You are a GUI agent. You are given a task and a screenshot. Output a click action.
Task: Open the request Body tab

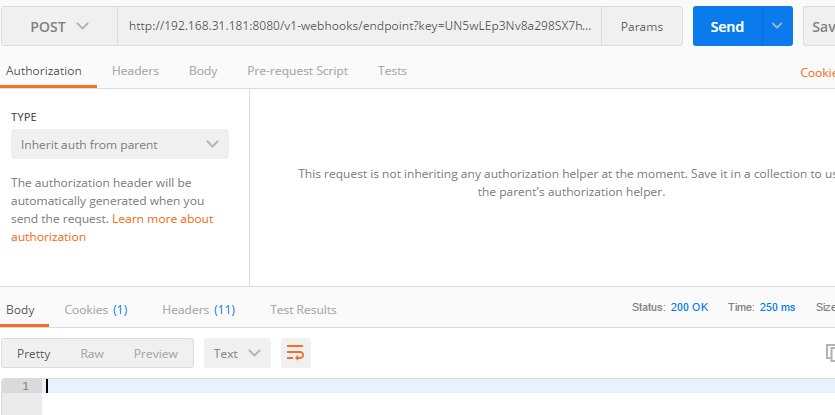tap(203, 71)
